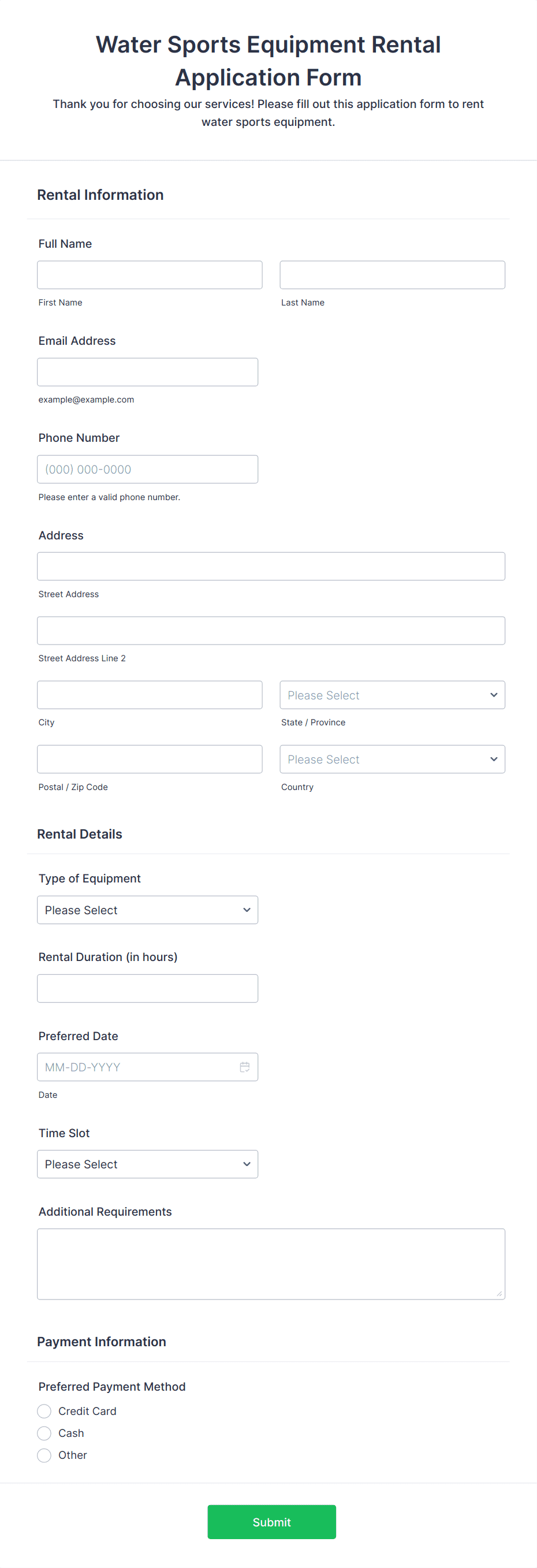This screenshot has width=537, height=1568.
Task: Choose Cash as payment method
Action: (43, 1432)
